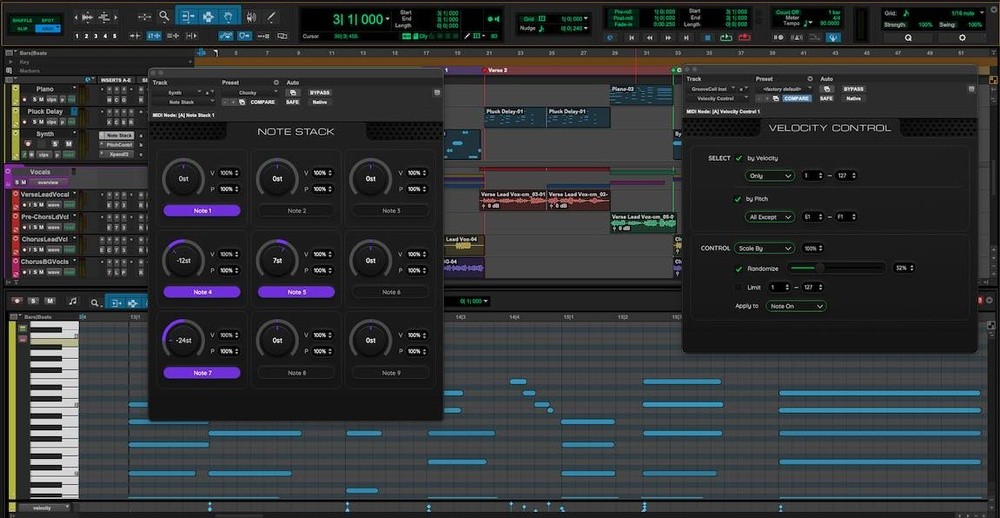This screenshot has height=518, width=1000.
Task: Toggle the Note 7 enable button
Action: (202, 373)
